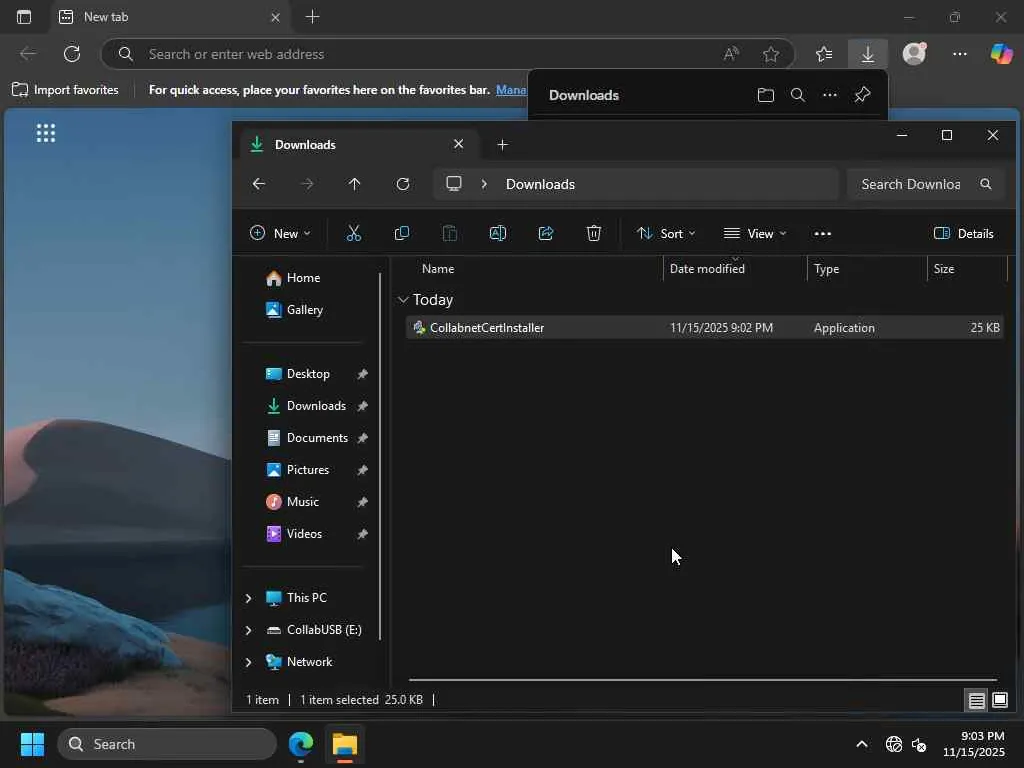Click the Search Downloads input field
This screenshot has height=768, width=1024.
pos(910,184)
